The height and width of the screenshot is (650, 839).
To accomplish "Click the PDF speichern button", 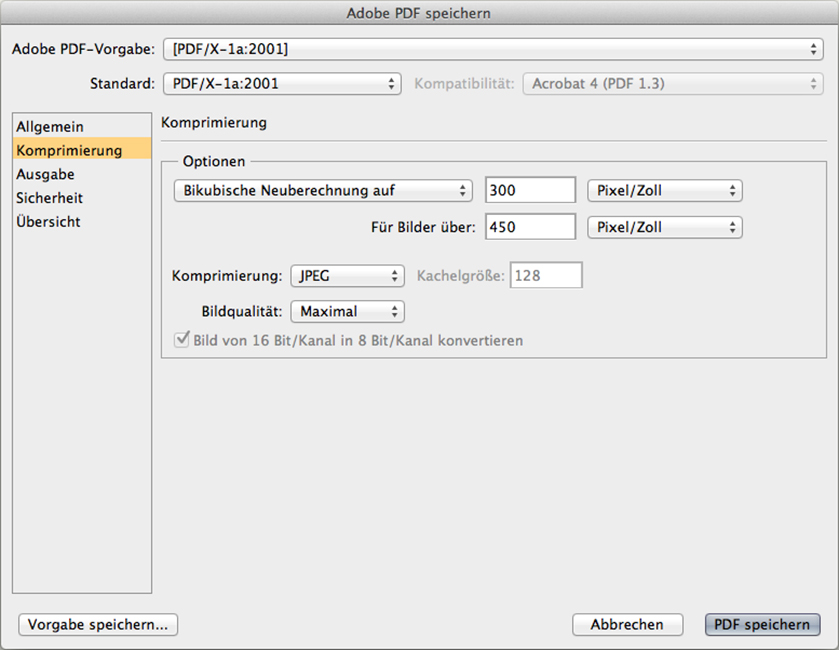I will click(762, 624).
